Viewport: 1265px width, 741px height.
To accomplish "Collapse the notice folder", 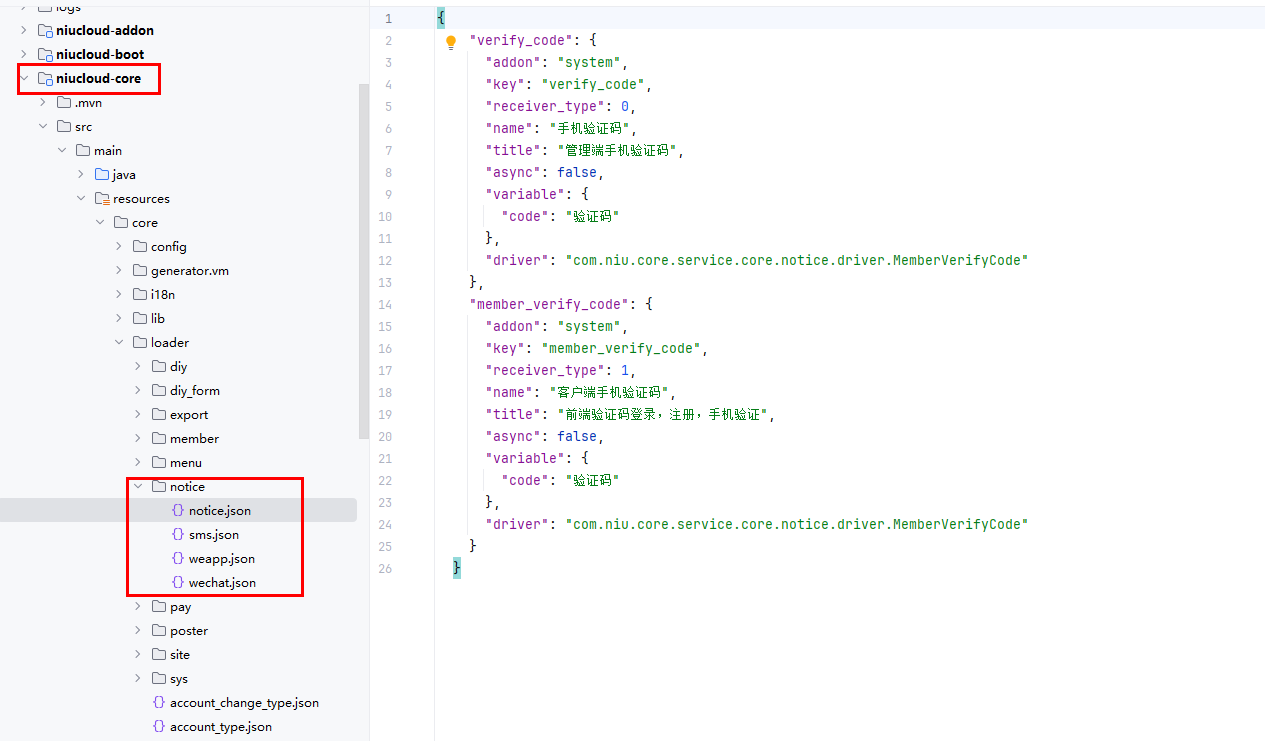I will tap(138, 487).
